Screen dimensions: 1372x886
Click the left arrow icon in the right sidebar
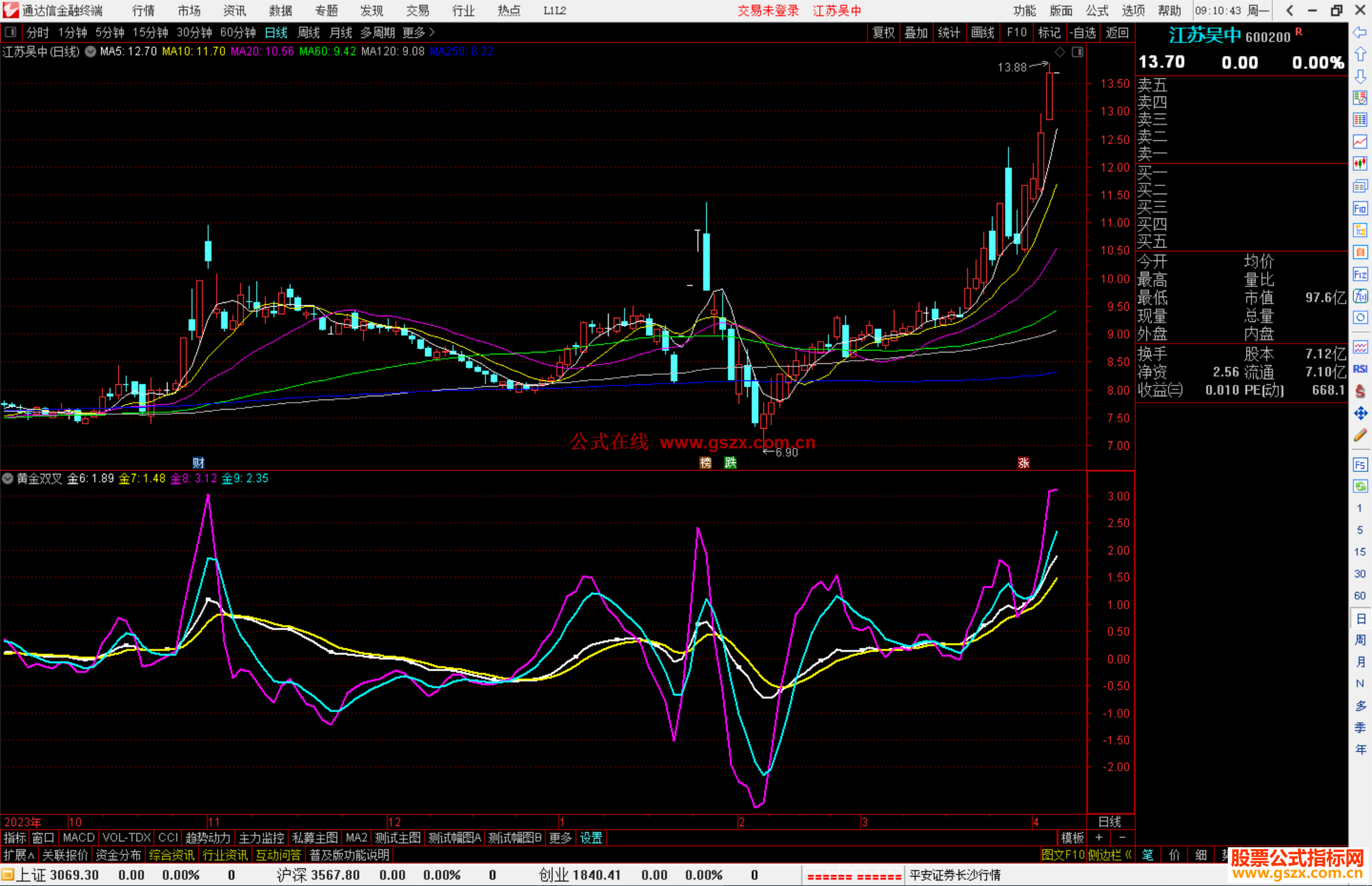[x=1359, y=32]
